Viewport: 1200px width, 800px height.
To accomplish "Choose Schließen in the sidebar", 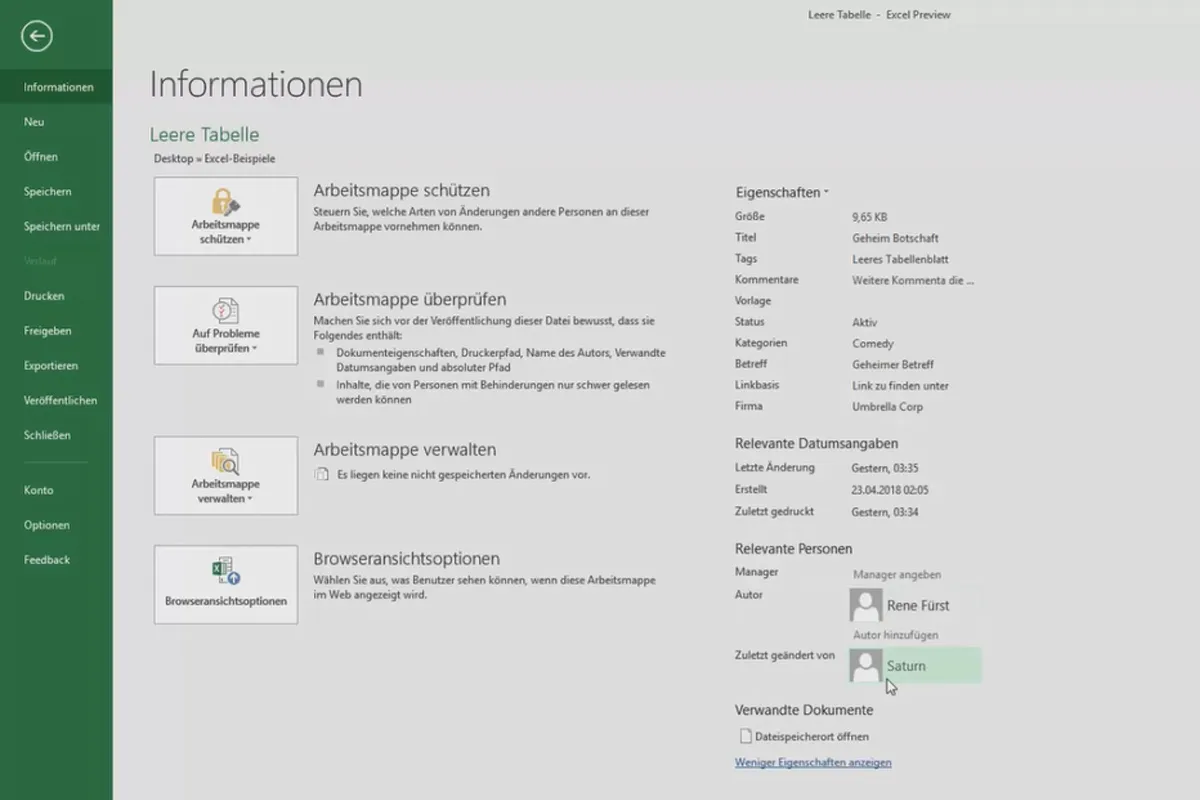I will coord(56,435).
